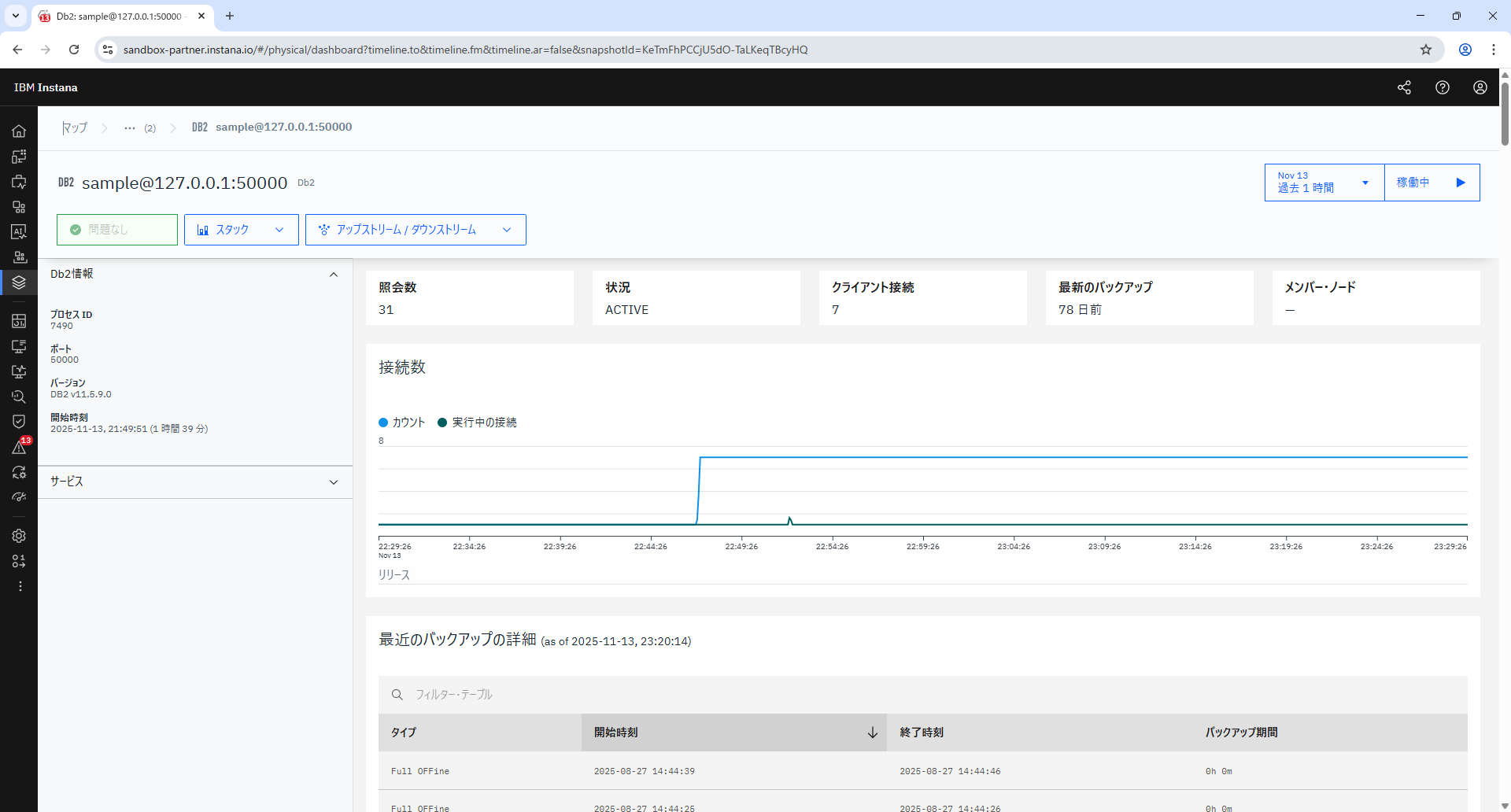
Task: Focus the フィルター・テーブル search field
Action: pos(923,695)
